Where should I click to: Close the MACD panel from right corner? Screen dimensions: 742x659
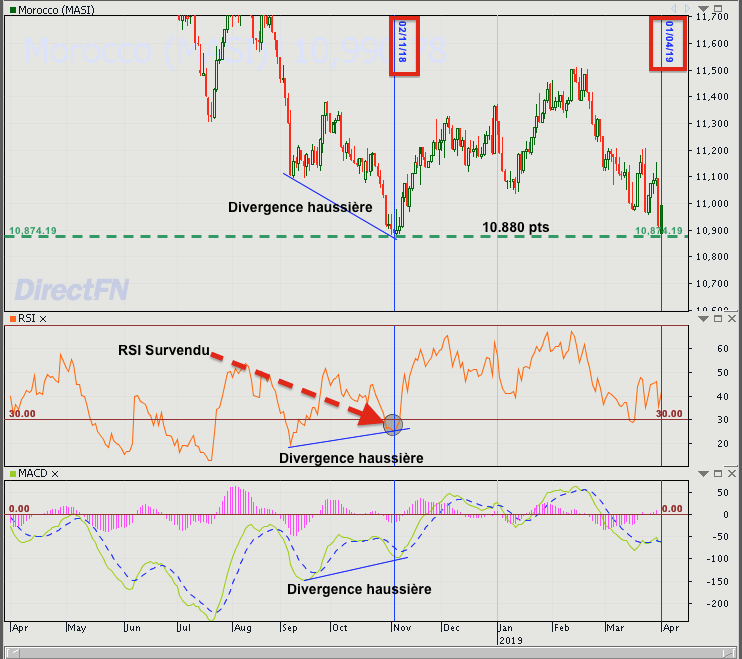pyautogui.click(x=731, y=473)
